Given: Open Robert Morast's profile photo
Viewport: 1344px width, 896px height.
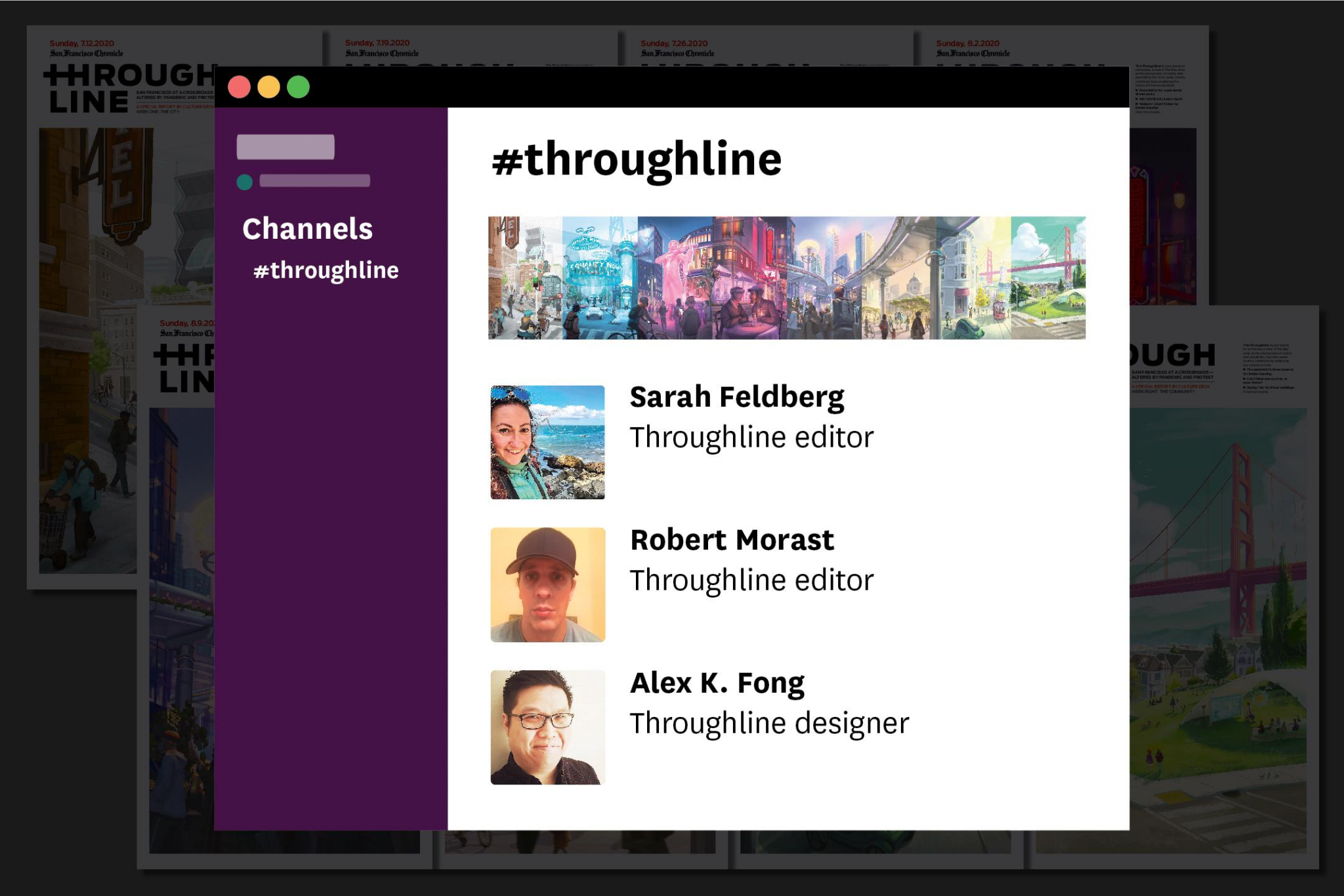Looking at the screenshot, I should [547, 584].
